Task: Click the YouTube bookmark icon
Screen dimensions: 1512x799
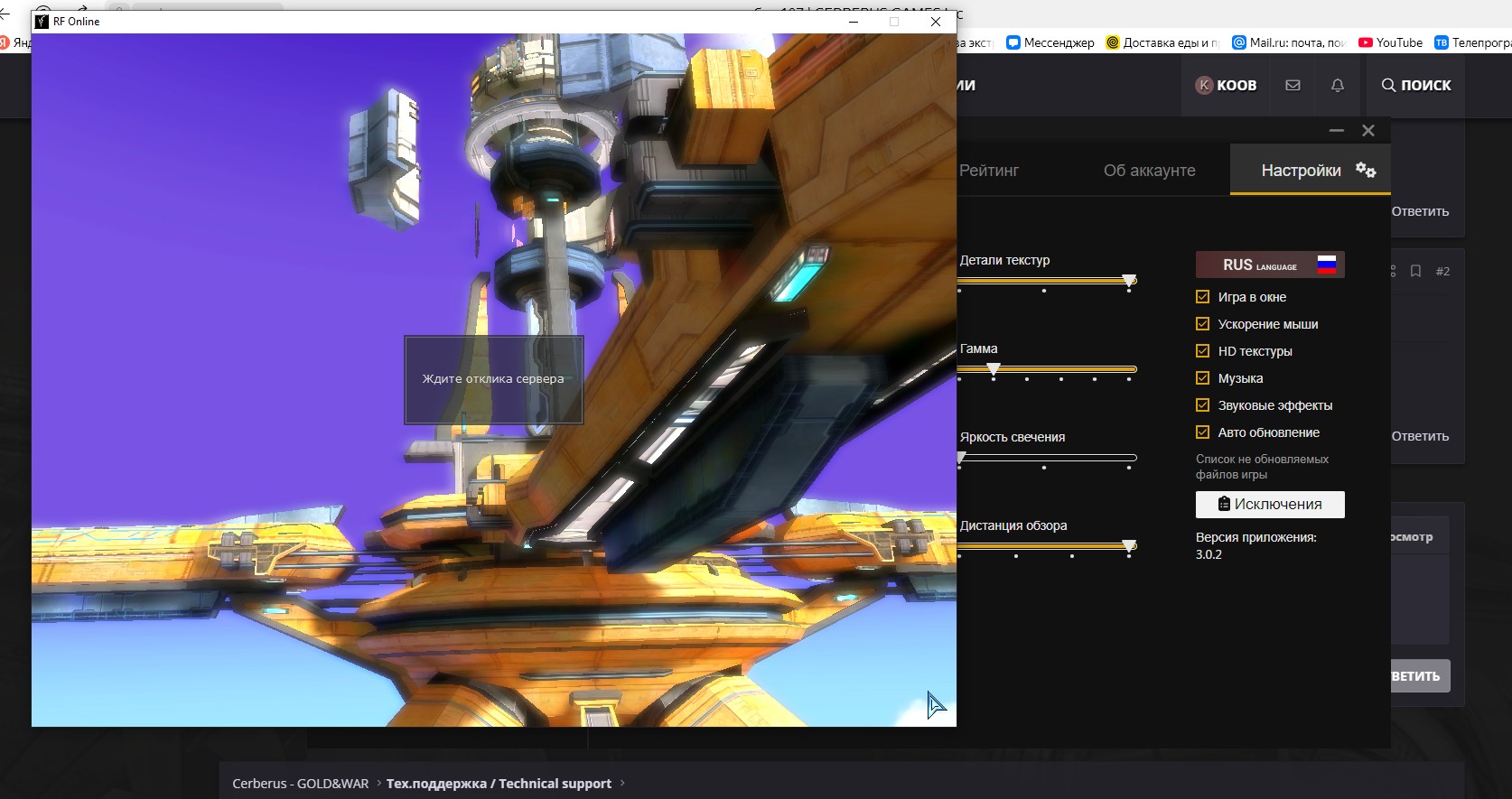Action: 1365,42
